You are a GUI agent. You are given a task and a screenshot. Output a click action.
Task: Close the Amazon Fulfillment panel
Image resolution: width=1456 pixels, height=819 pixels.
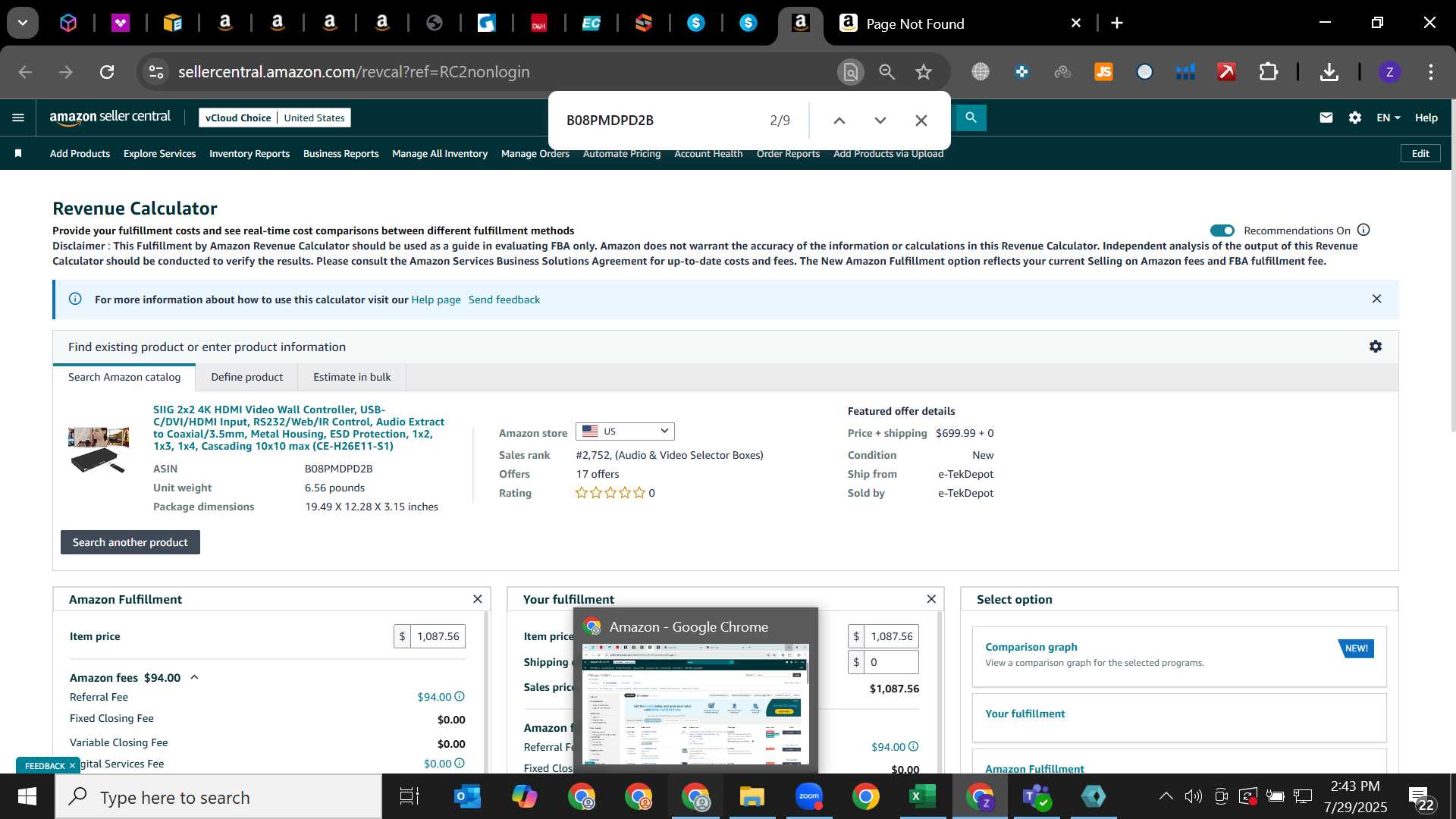[478, 599]
